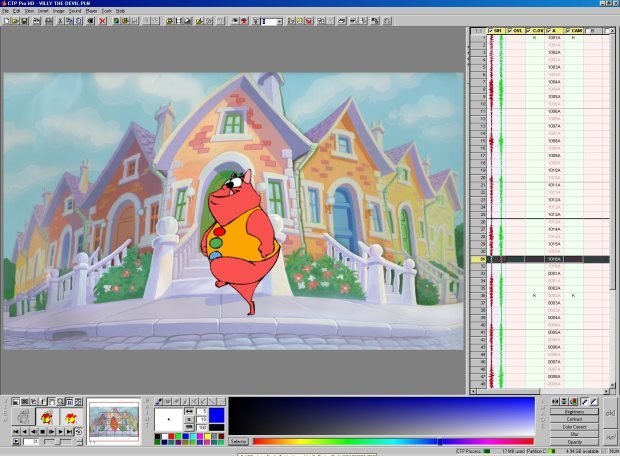Click the opacity field showing 100
Screen dimensions: 620x456
click(202, 428)
